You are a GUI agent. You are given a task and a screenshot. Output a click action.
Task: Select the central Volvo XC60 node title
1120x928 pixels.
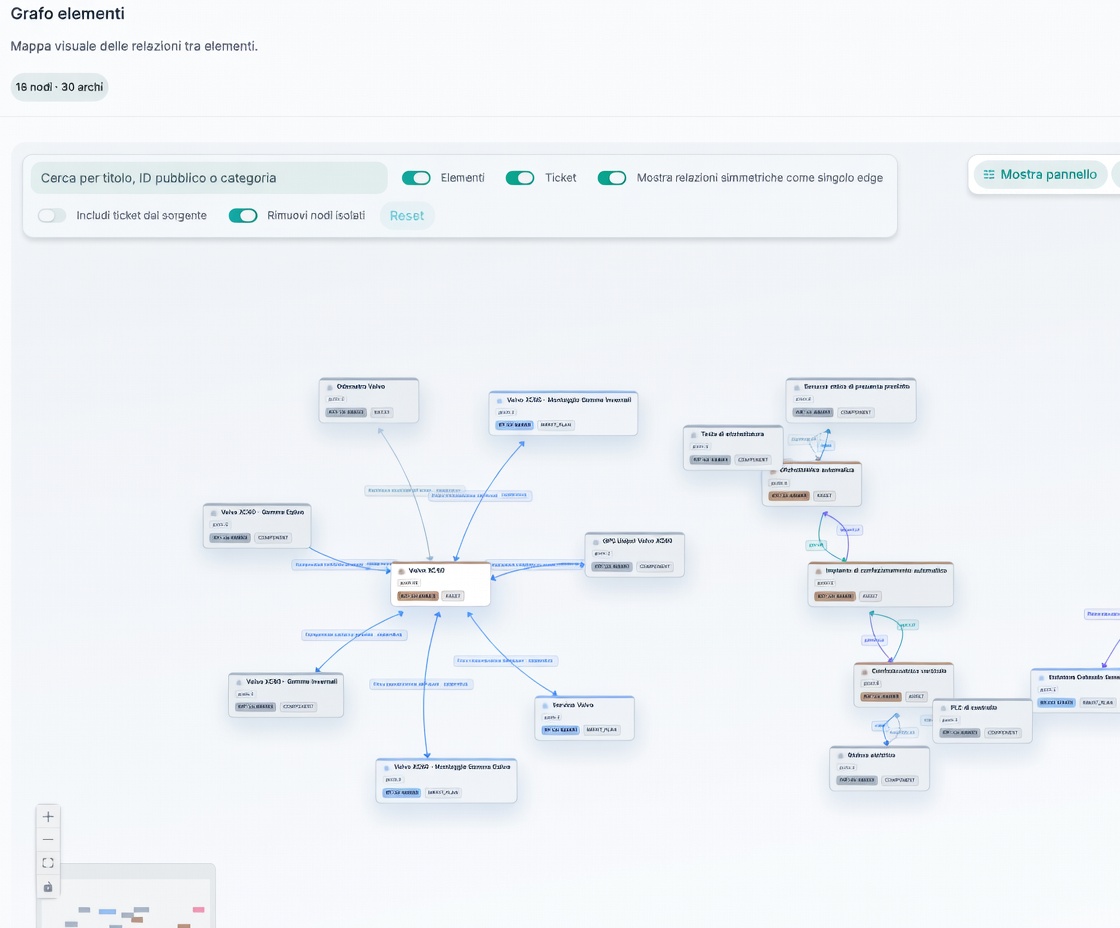pyautogui.click(x=426, y=571)
